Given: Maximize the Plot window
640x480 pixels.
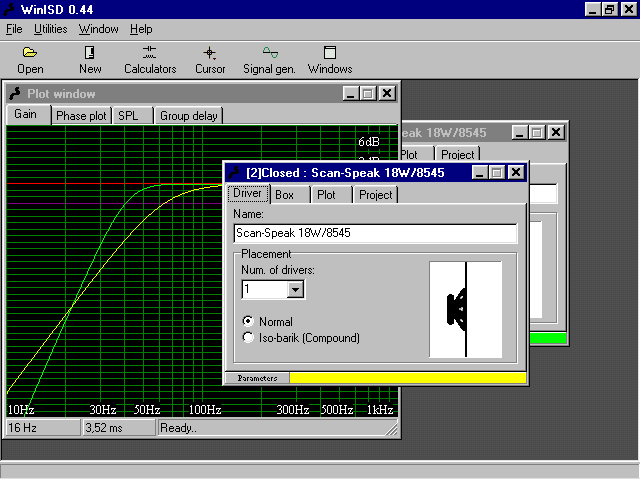Looking at the screenshot, I should coord(368,93).
